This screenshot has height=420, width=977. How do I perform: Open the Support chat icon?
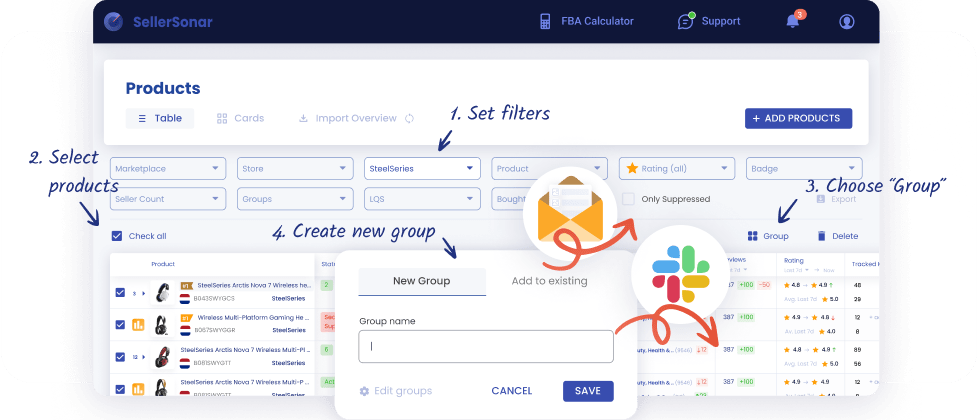tap(685, 21)
